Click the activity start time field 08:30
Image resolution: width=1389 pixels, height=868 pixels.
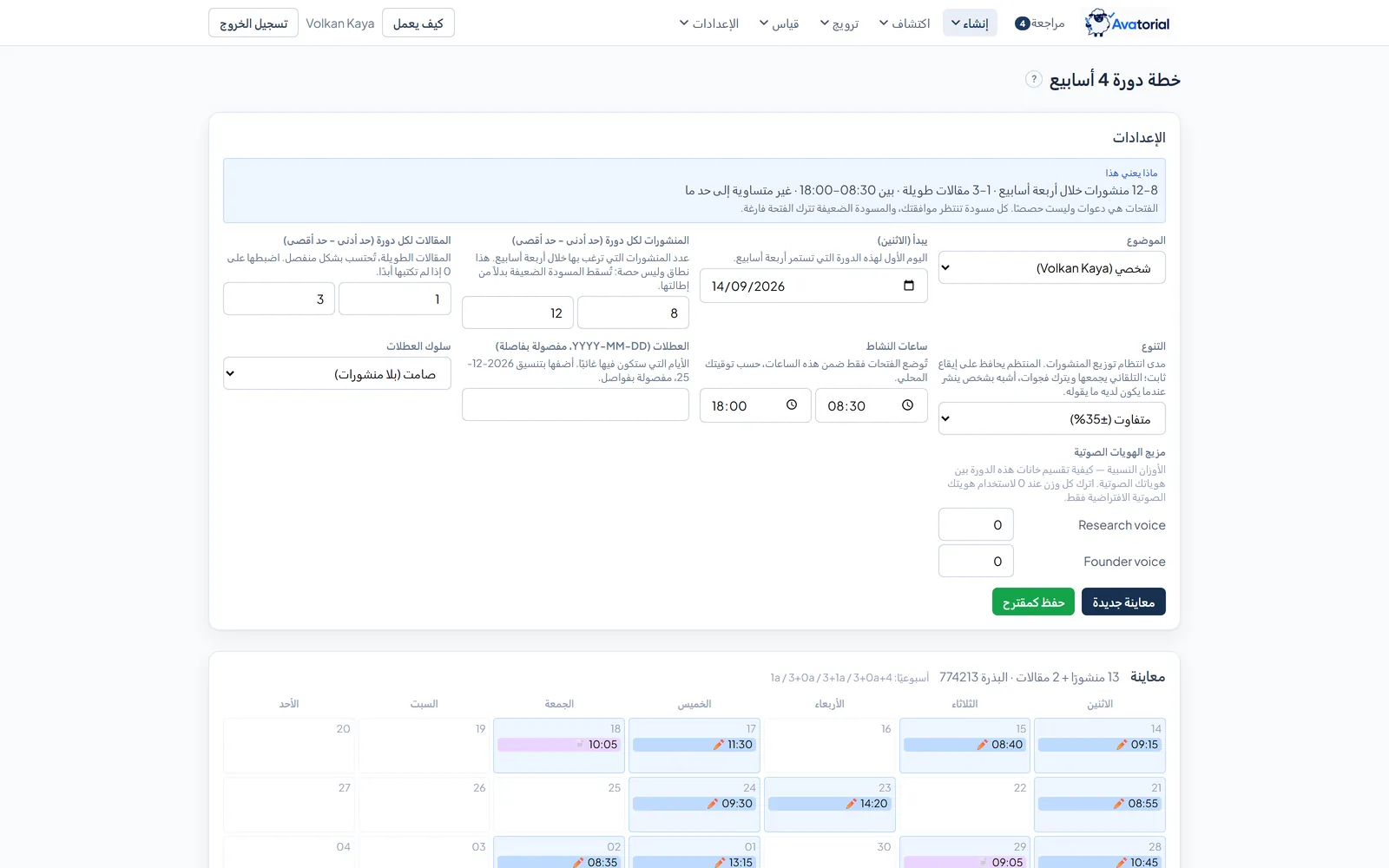[x=872, y=405]
